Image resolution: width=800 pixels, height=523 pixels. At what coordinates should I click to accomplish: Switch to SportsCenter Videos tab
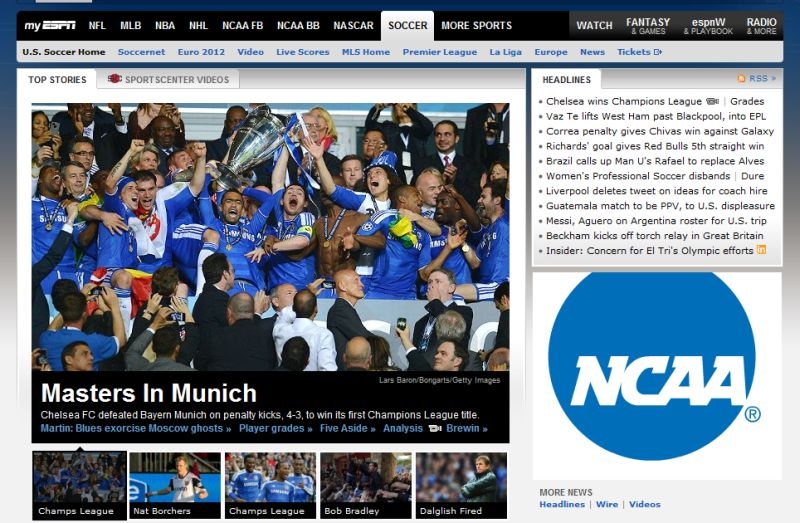pyautogui.click(x=168, y=79)
